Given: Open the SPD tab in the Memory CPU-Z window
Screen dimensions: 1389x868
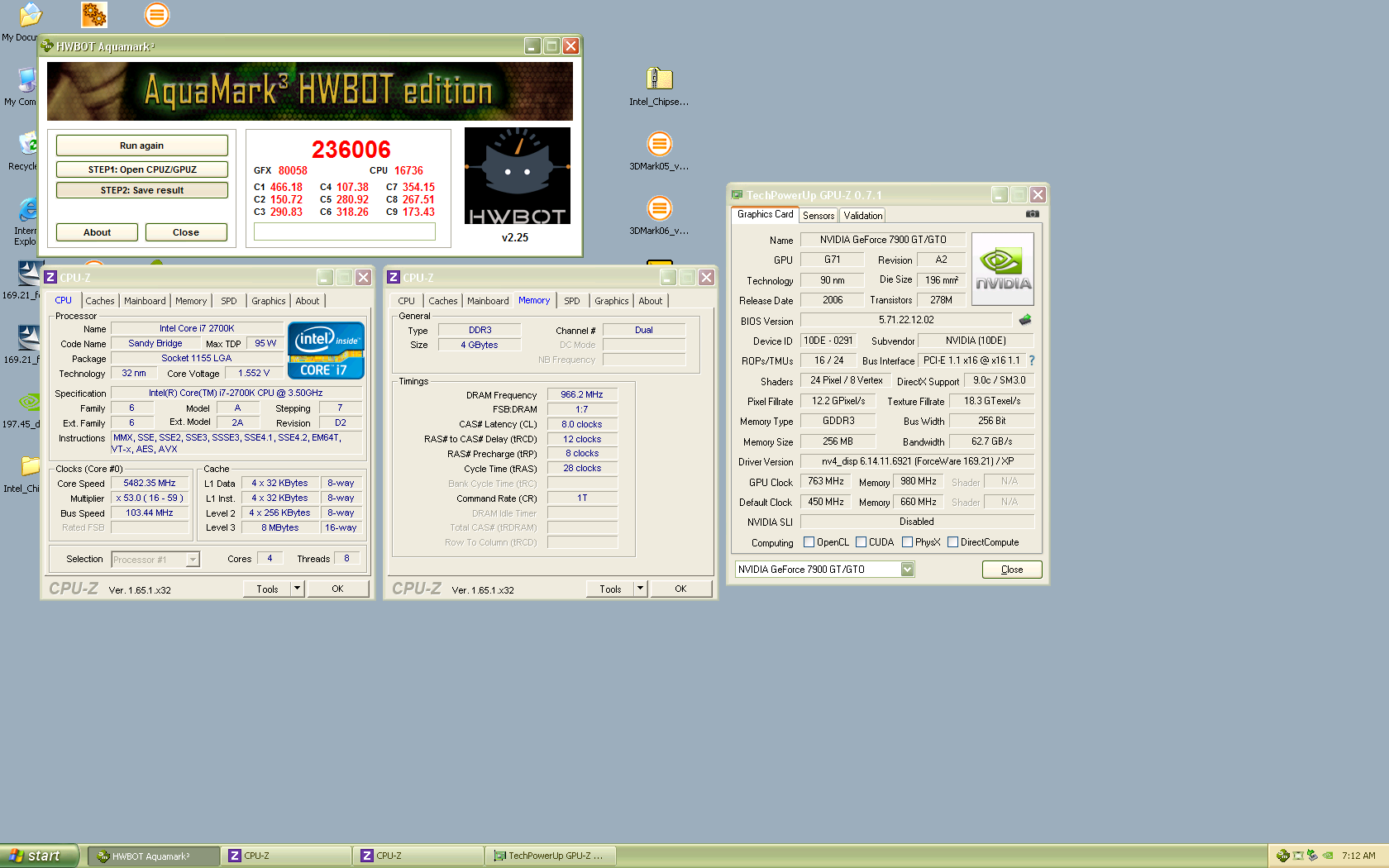Looking at the screenshot, I should (x=572, y=301).
